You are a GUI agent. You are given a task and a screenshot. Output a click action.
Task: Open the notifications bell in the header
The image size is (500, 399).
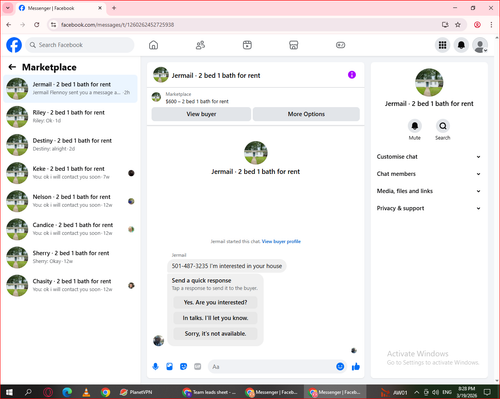[x=461, y=45]
